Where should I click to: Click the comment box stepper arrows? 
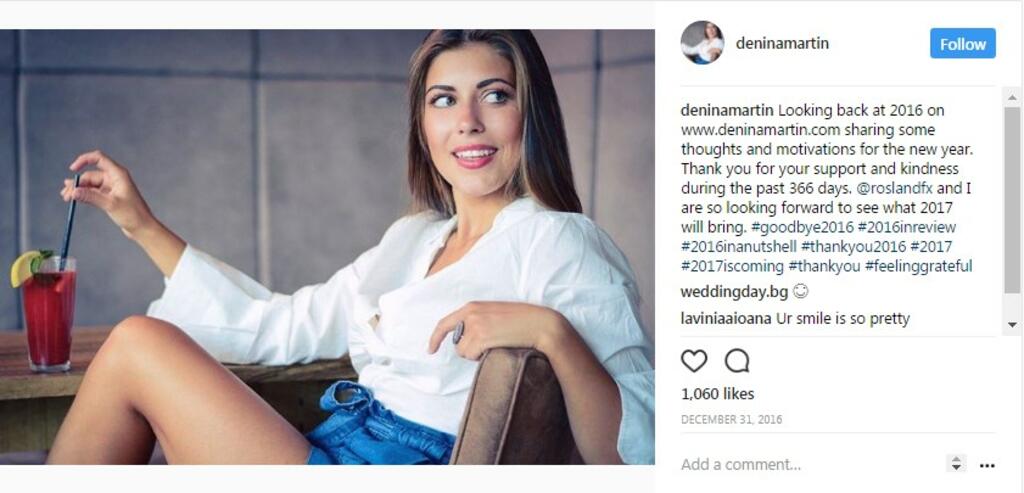click(956, 464)
